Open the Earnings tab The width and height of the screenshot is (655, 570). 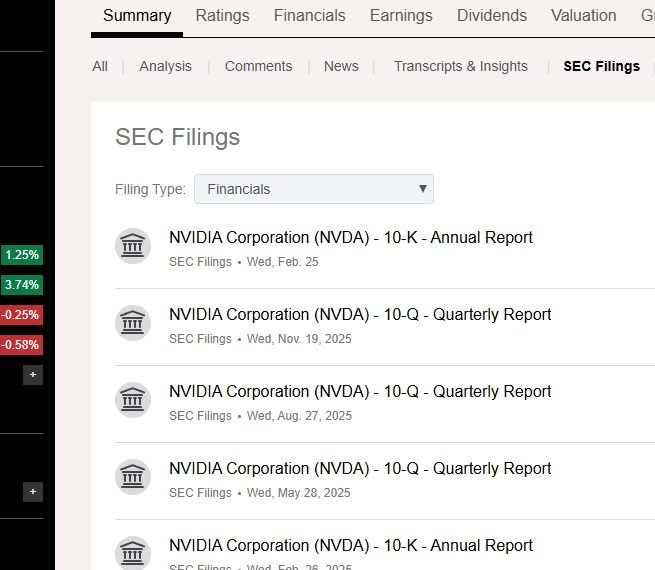[x=401, y=16]
